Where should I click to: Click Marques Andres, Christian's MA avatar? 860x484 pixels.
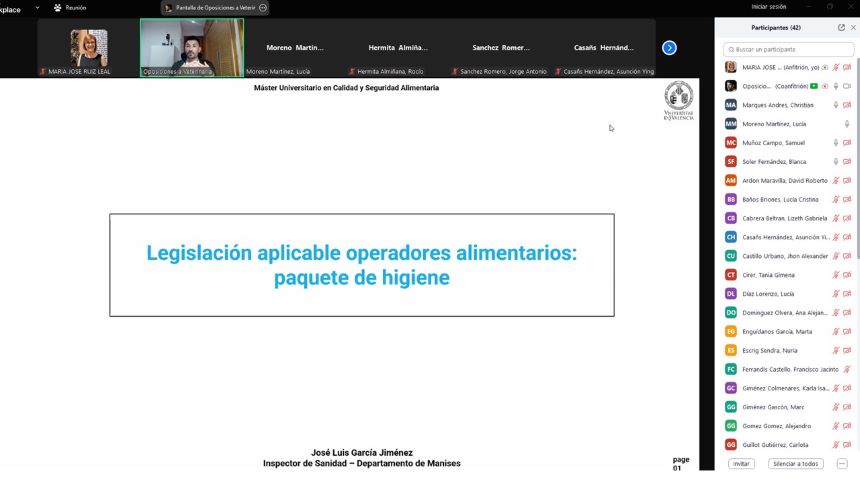pyautogui.click(x=731, y=105)
